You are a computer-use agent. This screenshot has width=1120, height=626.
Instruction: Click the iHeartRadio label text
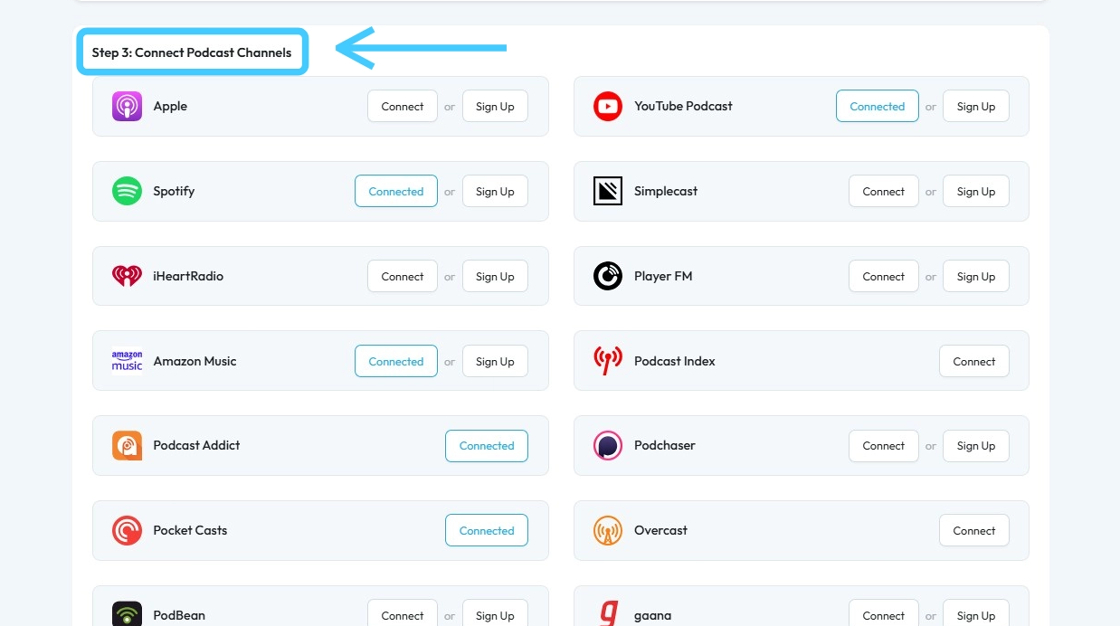[x=188, y=276]
